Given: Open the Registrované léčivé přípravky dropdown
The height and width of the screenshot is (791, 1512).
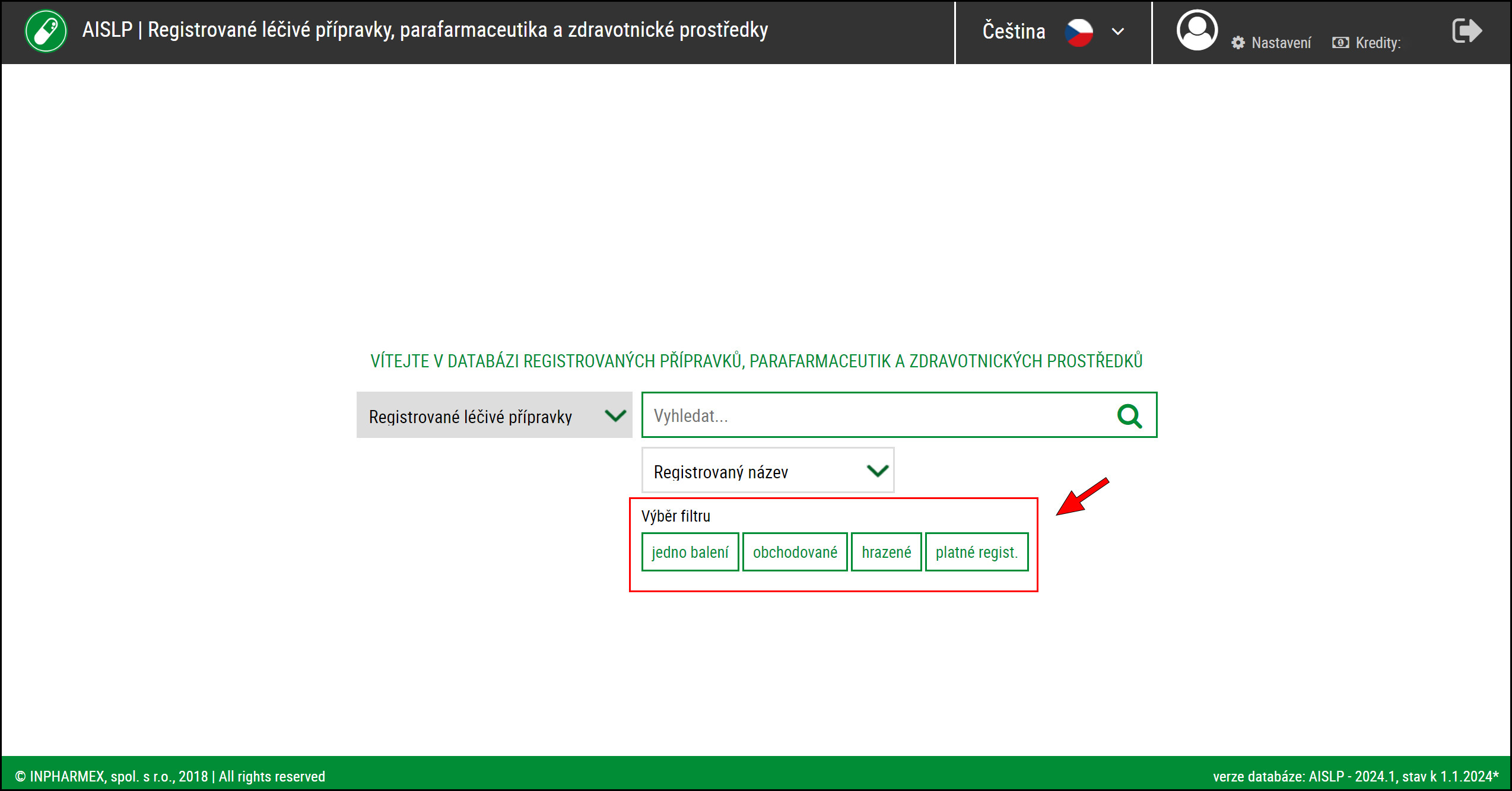Looking at the screenshot, I should point(494,415).
